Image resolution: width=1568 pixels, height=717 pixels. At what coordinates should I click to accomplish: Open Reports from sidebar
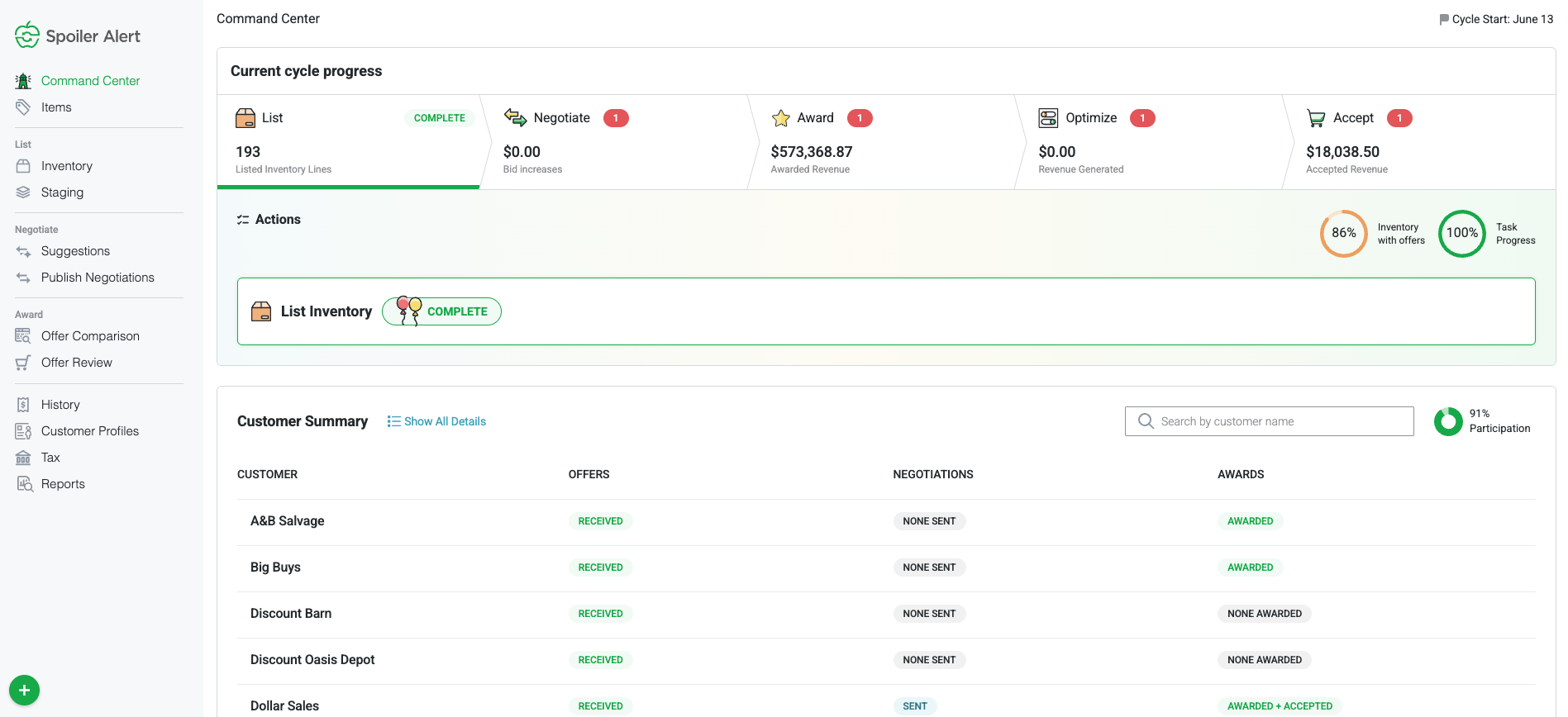pos(63,484)
